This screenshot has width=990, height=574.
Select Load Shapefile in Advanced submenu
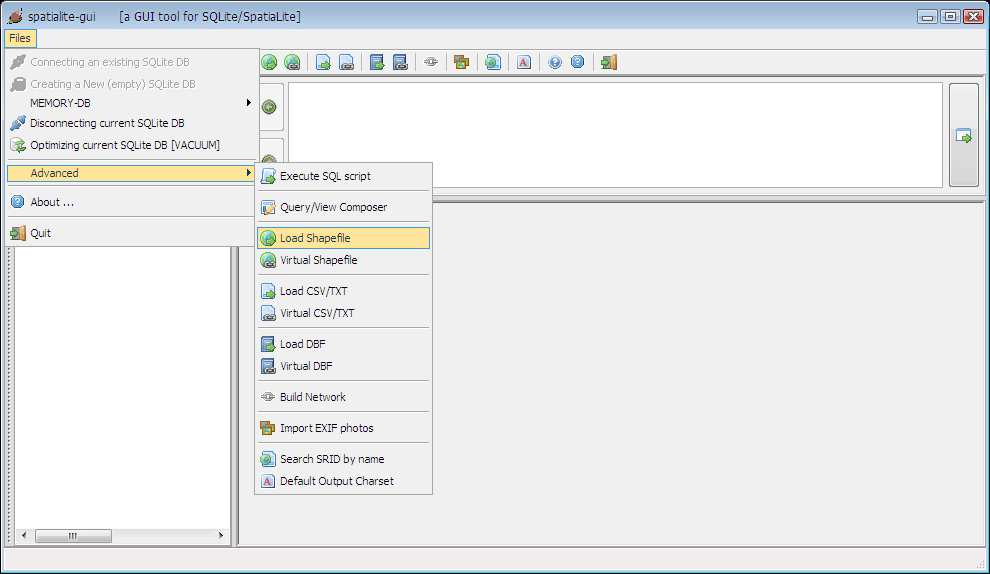[x=343, y=238]
